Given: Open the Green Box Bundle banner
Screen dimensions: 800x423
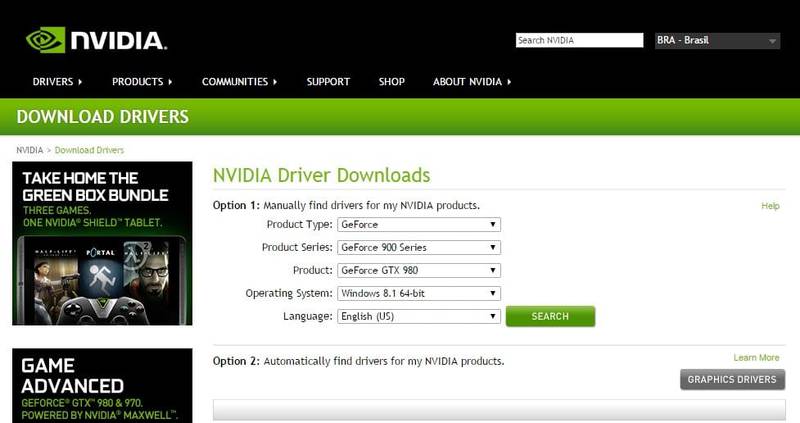Looking at the screenshot, I should [x=102, y=243].
